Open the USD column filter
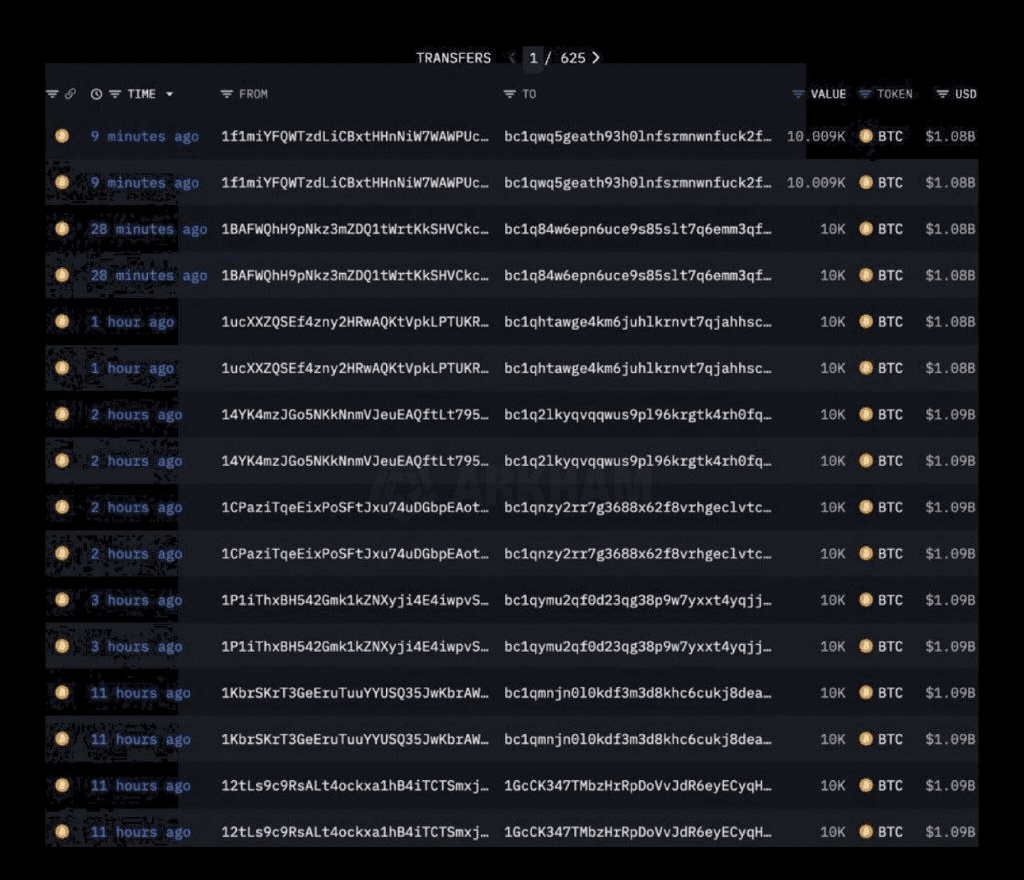The image size is (1024, 880). [x=942, y=94]
